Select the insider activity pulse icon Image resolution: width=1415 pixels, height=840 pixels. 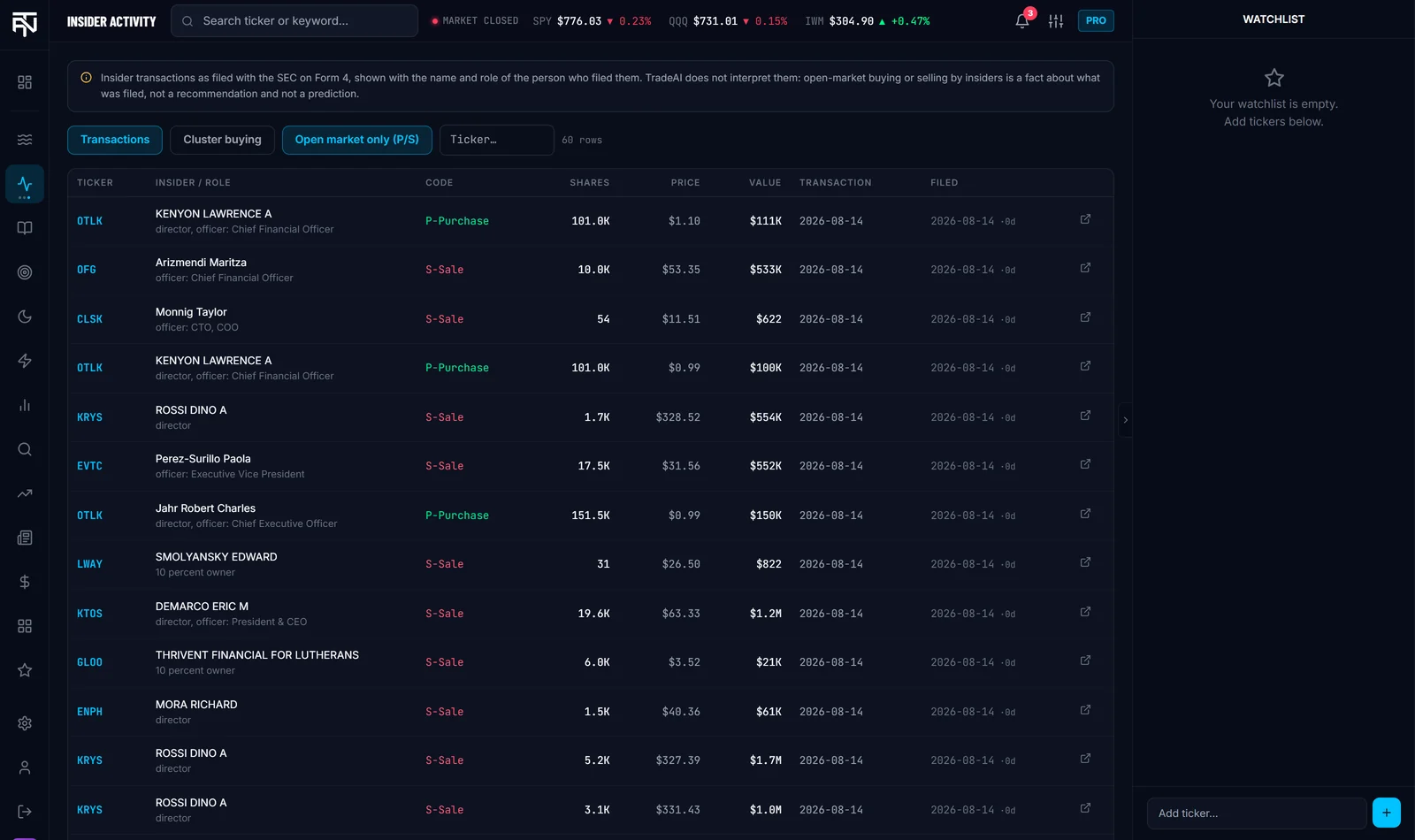(x=25, y=184)
